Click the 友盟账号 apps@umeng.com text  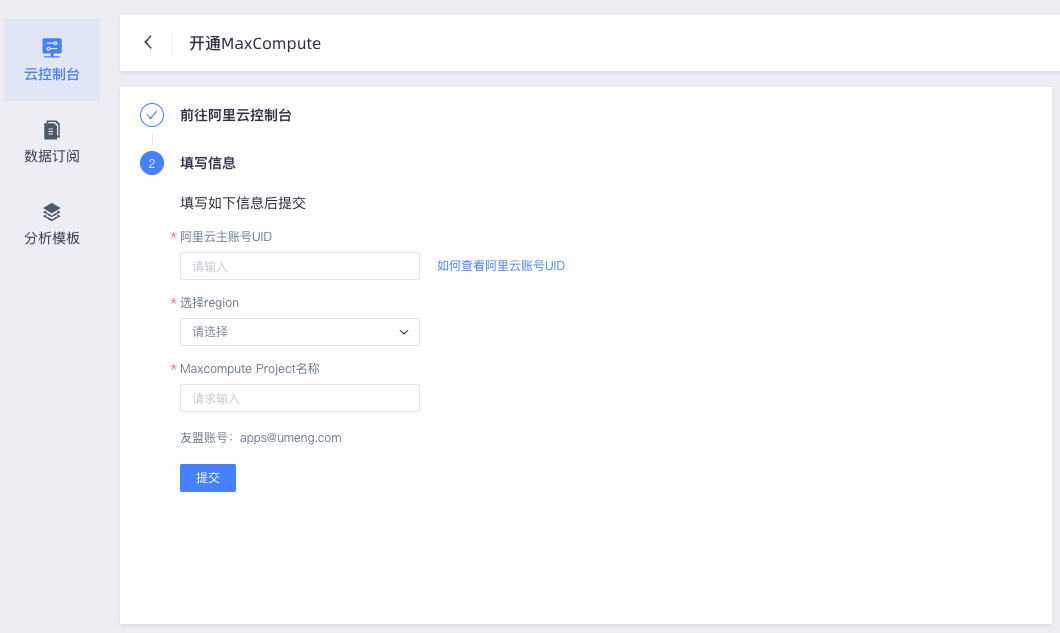(260, 438)
